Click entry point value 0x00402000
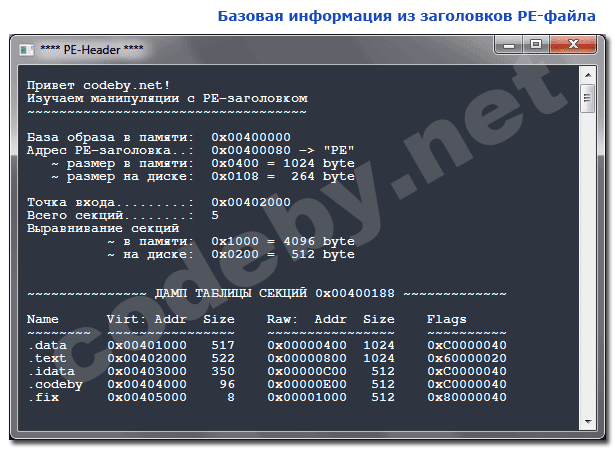 [251, 202]
